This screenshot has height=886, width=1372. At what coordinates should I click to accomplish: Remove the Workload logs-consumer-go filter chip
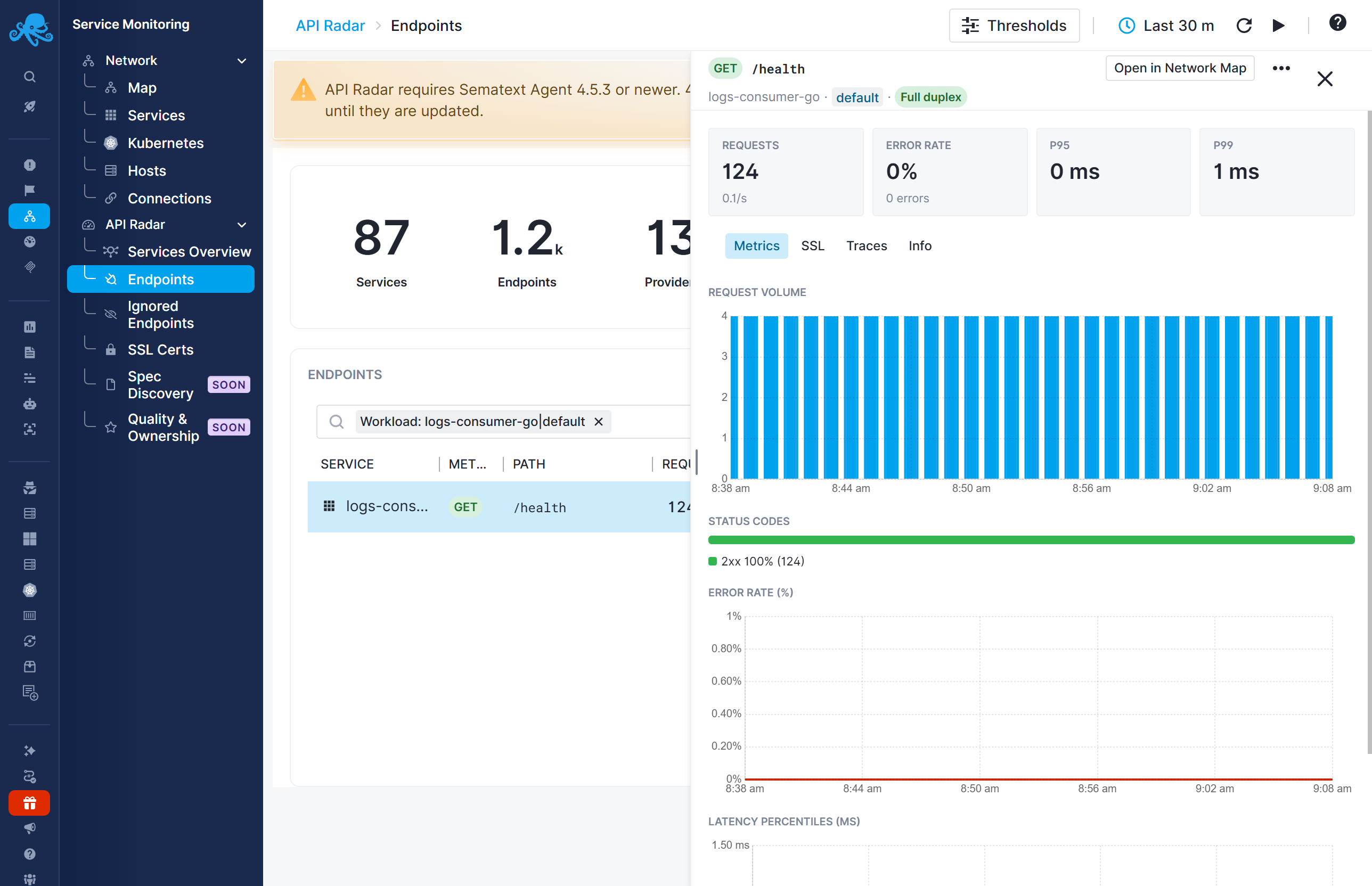coord(599,422)
